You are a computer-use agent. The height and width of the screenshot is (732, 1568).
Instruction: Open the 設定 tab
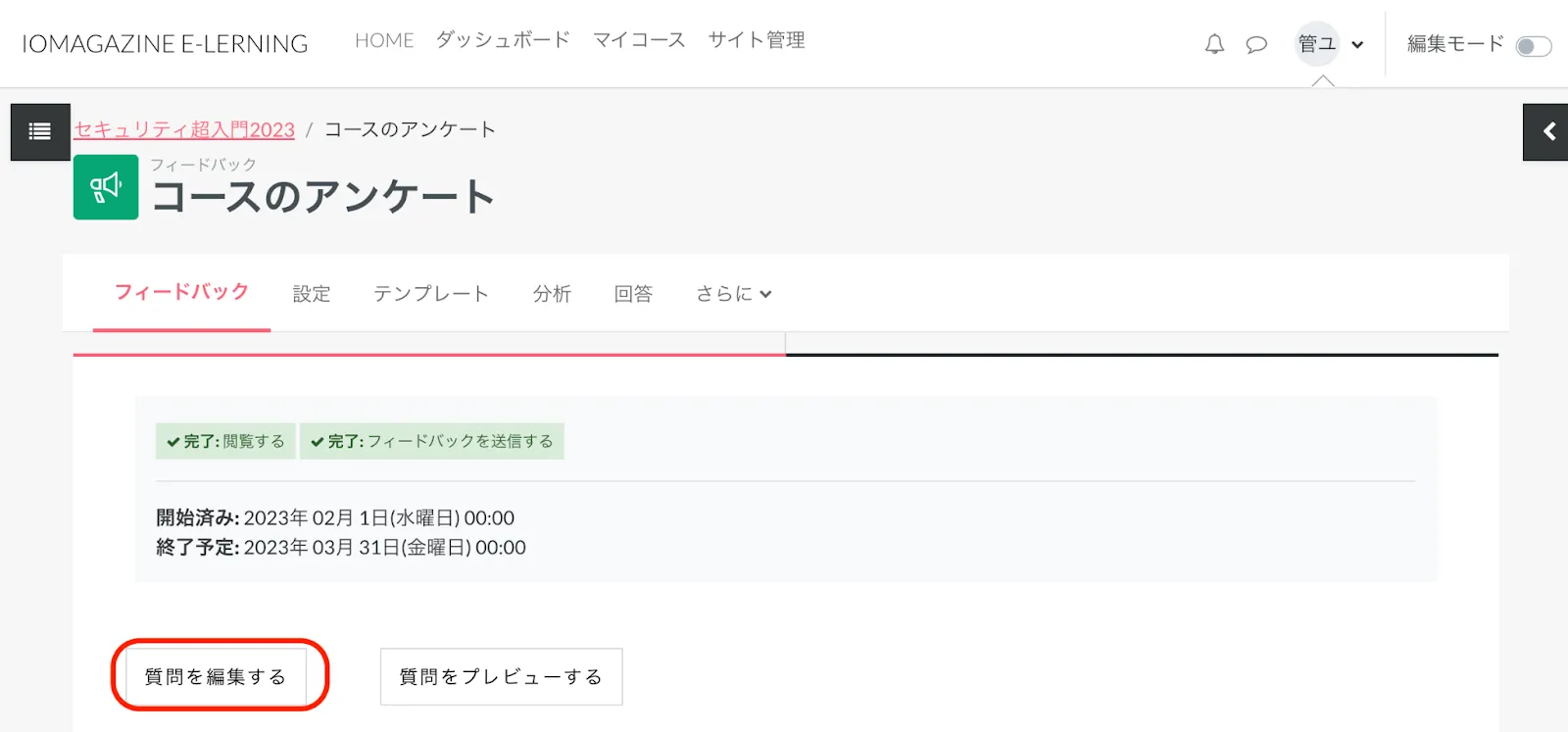click(312, 294)
